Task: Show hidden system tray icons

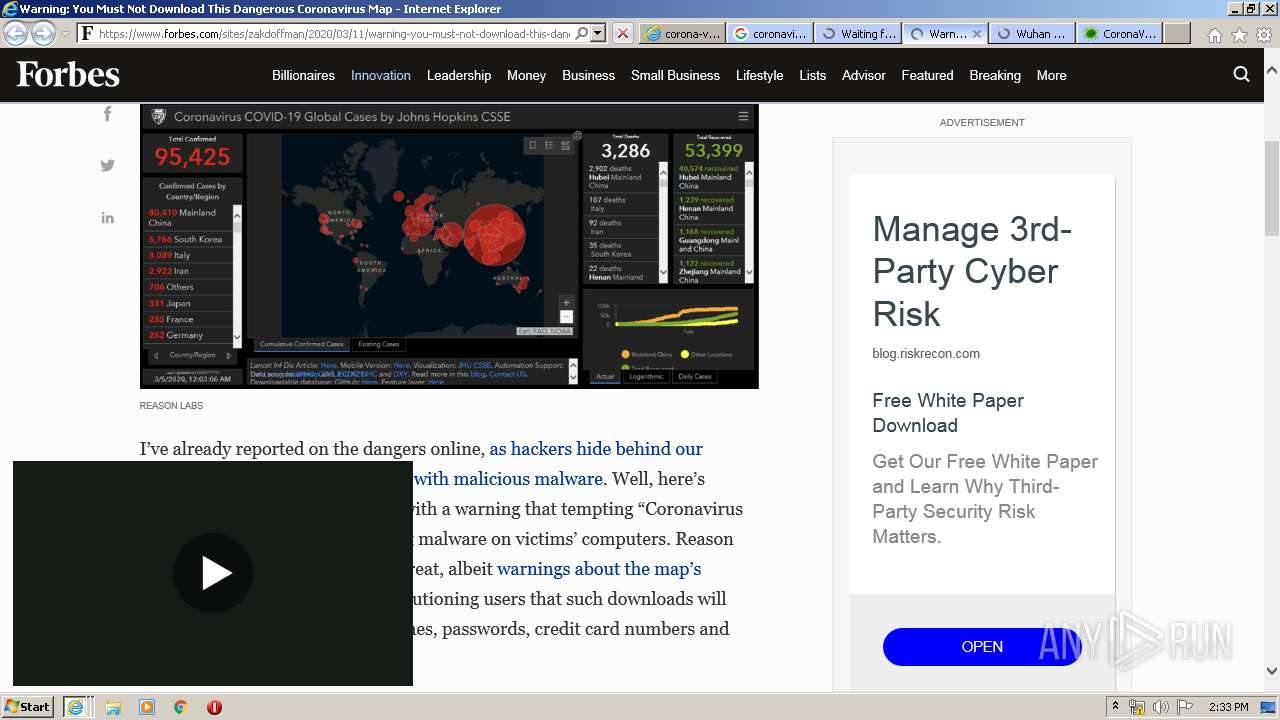Action: click(x=1116, y=707)
